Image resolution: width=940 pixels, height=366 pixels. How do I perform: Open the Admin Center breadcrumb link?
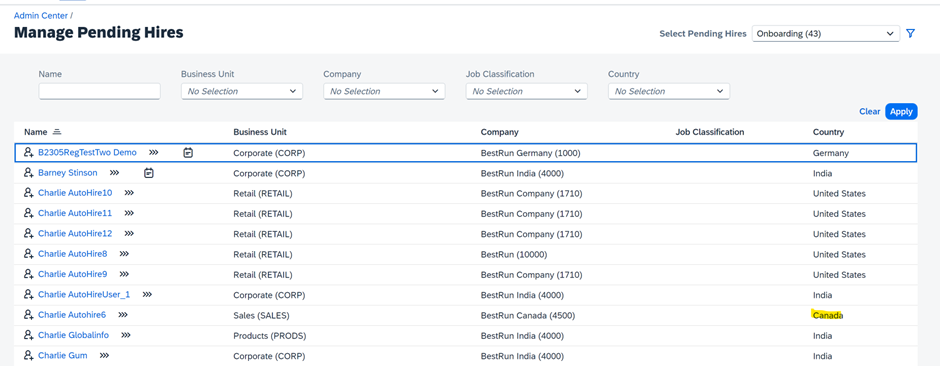pyautogui.click(x=41, y=16)
